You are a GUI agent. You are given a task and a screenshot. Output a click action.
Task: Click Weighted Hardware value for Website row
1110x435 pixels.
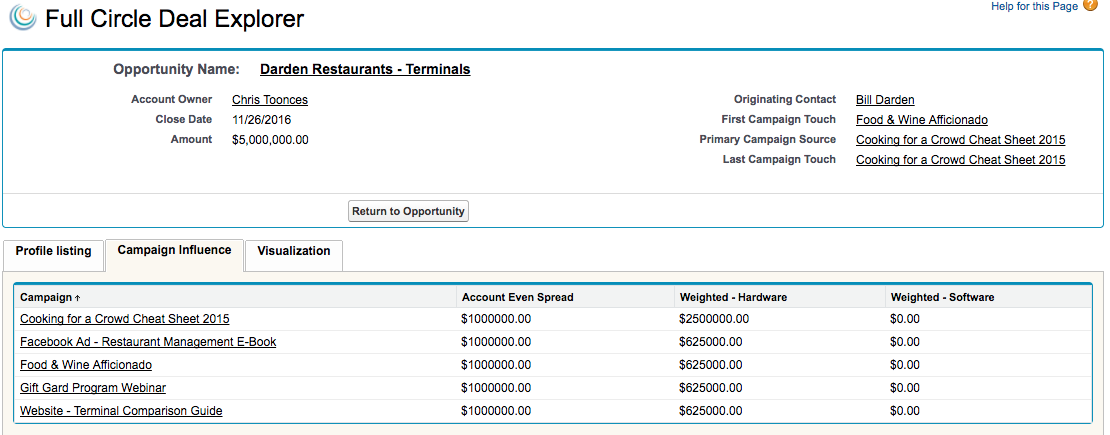(x=711, y=410)
